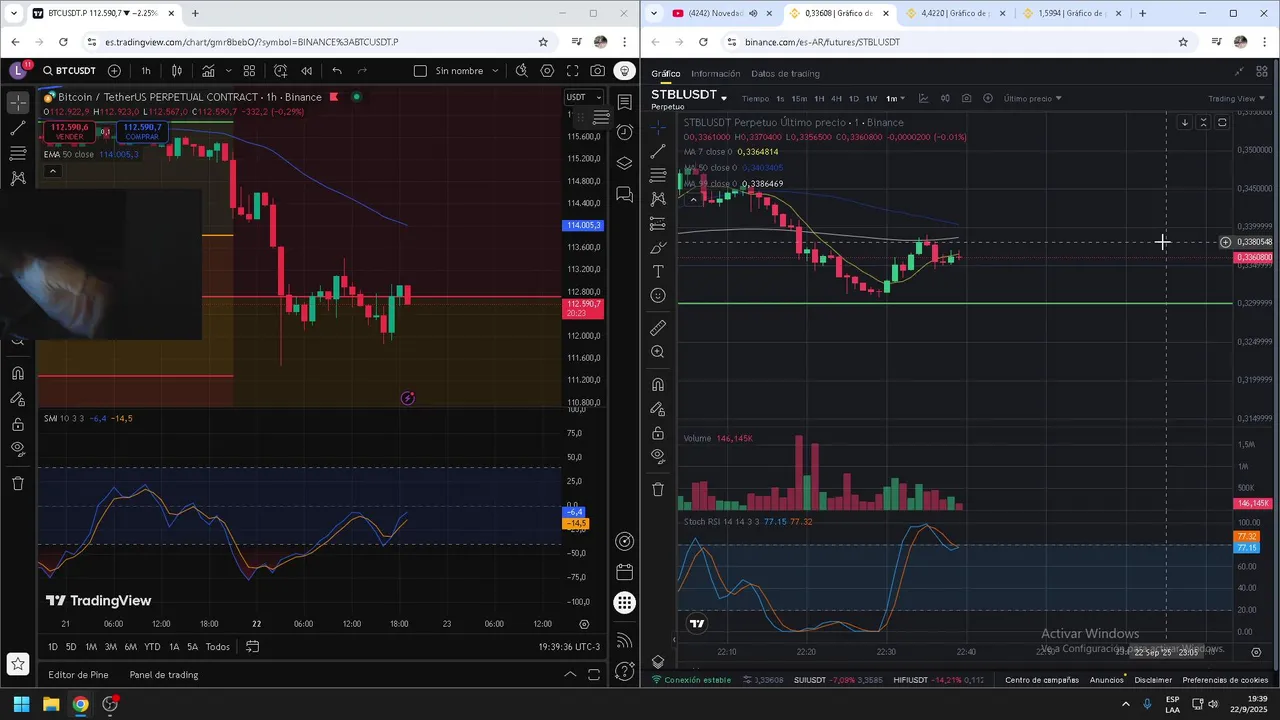
Task: Undo last action in TradingView toolbar
Action: (x=337, y=71)
